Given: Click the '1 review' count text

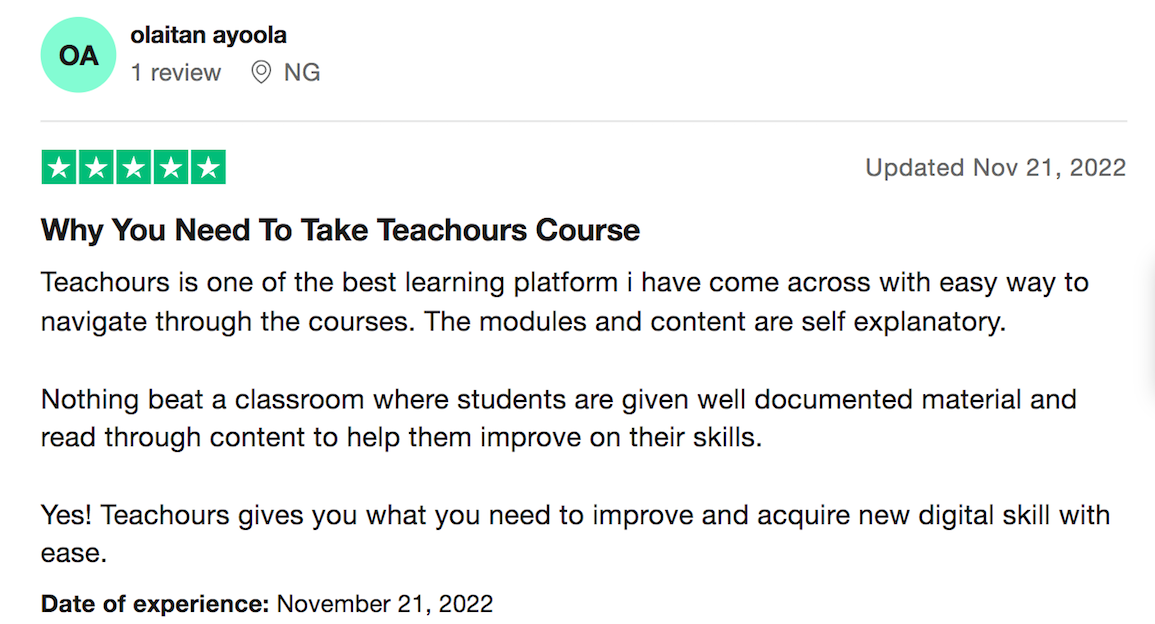Looking at the screenshot, I should click(175, 72).
